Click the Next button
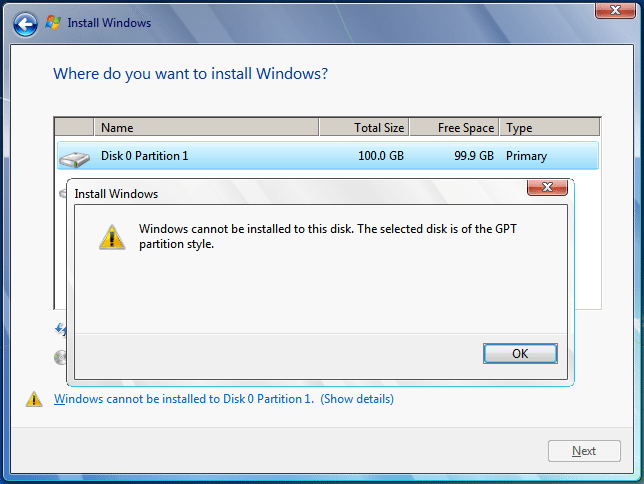644x484 pixels. (x=584, y=451)
